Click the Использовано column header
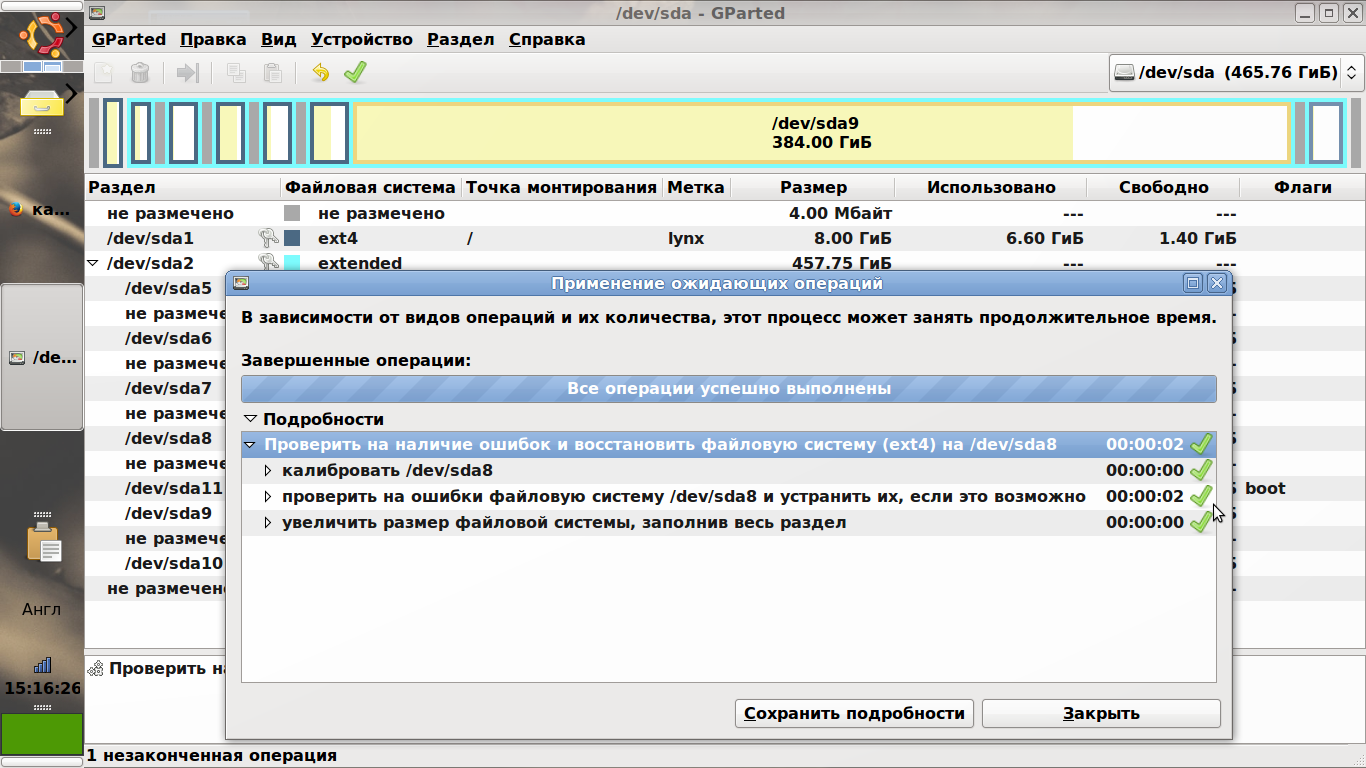Image resolution: width=1366 pixels, height=768 pixels. coord(991,187)
